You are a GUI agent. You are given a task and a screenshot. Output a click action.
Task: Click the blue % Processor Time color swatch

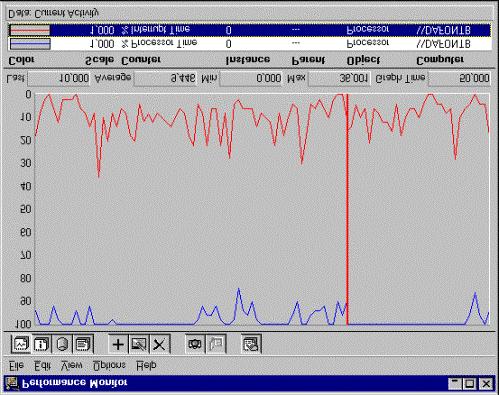(x=30, y=44)
